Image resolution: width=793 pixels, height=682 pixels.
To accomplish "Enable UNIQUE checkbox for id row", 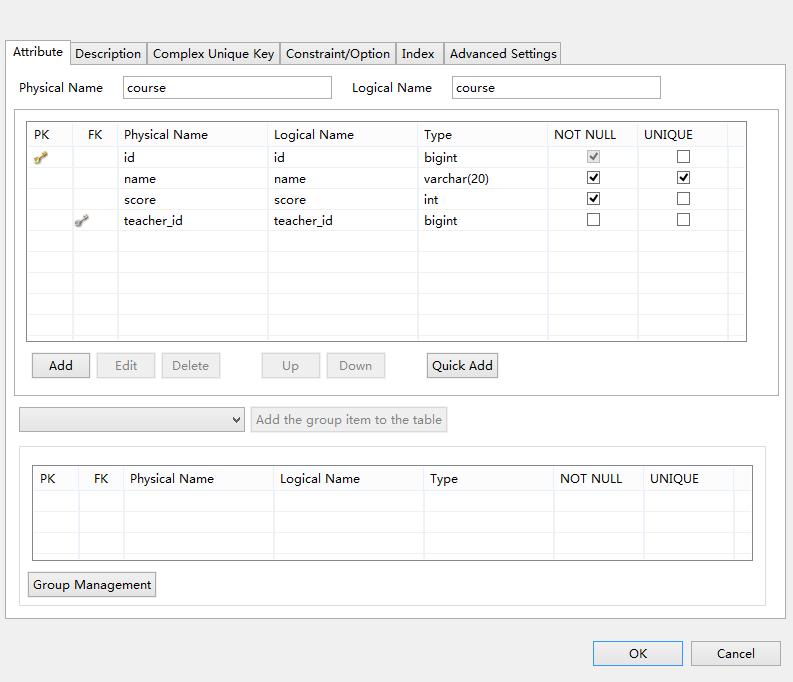I will click(683, 157).
